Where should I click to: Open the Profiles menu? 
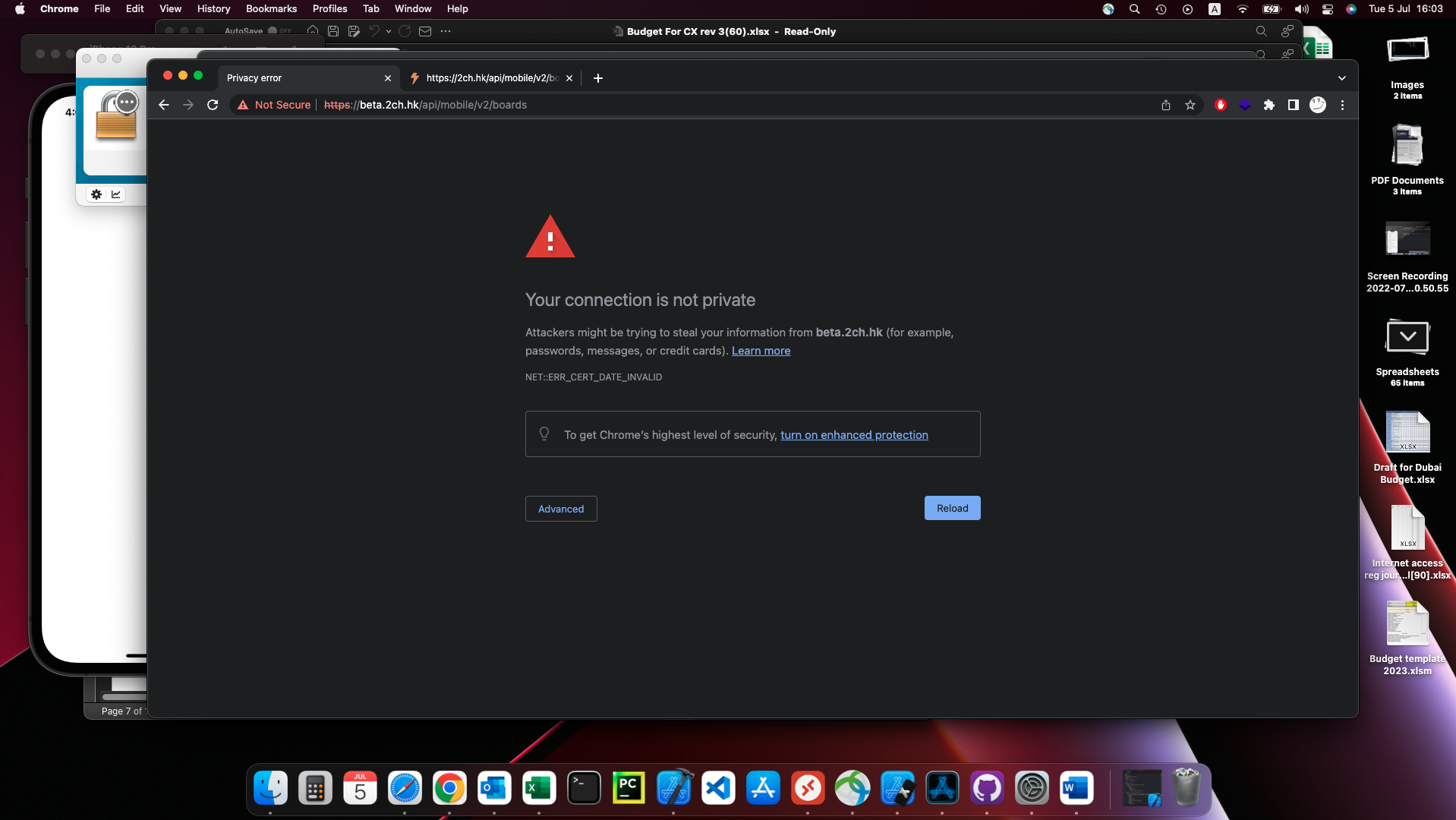coord(329,8)
